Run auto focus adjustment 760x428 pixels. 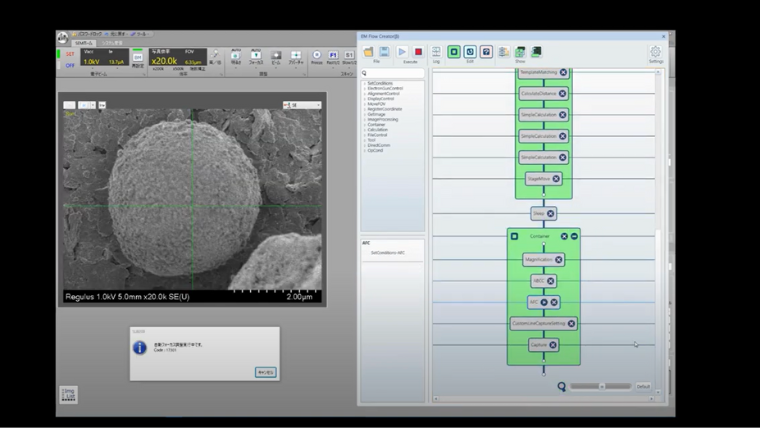(256, 57)
